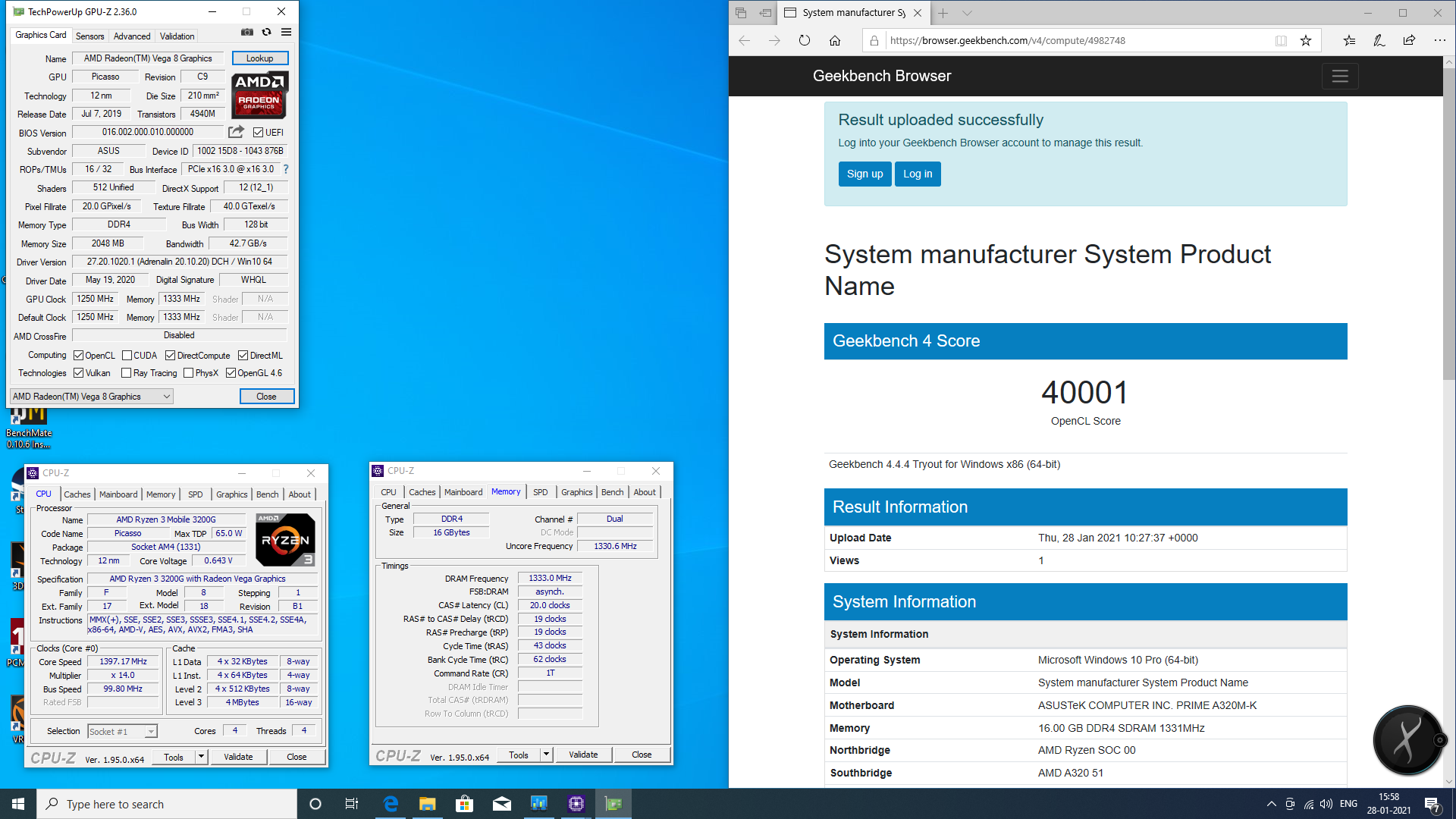The width and height of the screenshot is (1456, 819).
Task: Click the browser back arrow
Action: (x=744, y=41)
